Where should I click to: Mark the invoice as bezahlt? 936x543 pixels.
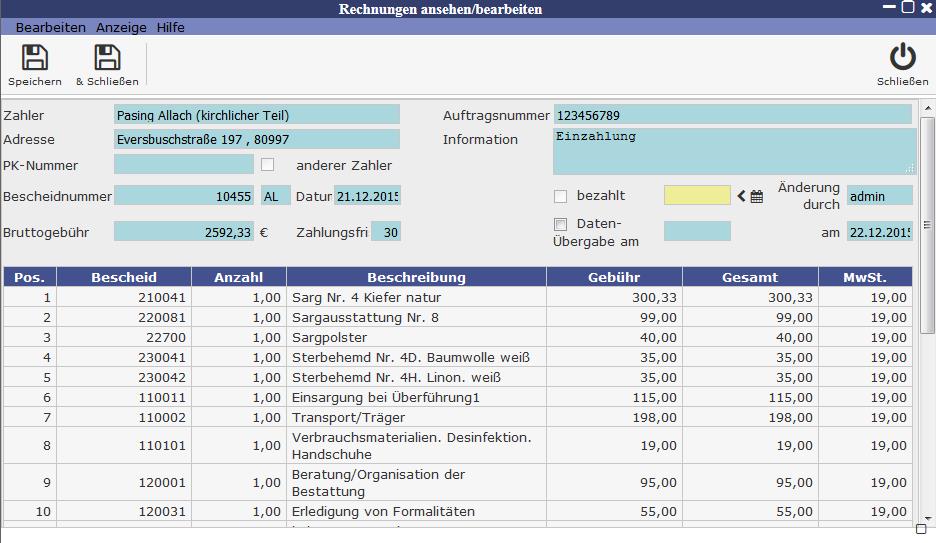click(x=560, y=196)
